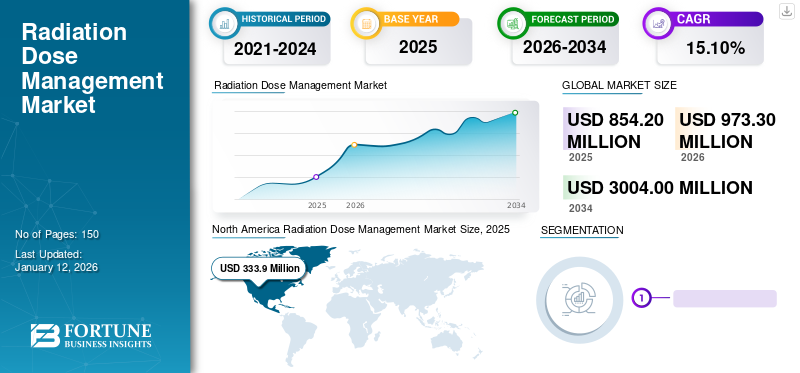The height and width of the screenshot is (373, 800).
Task: Click the BASE YEAR orange label
Action: pyautogui.click(x=411, y=19)
